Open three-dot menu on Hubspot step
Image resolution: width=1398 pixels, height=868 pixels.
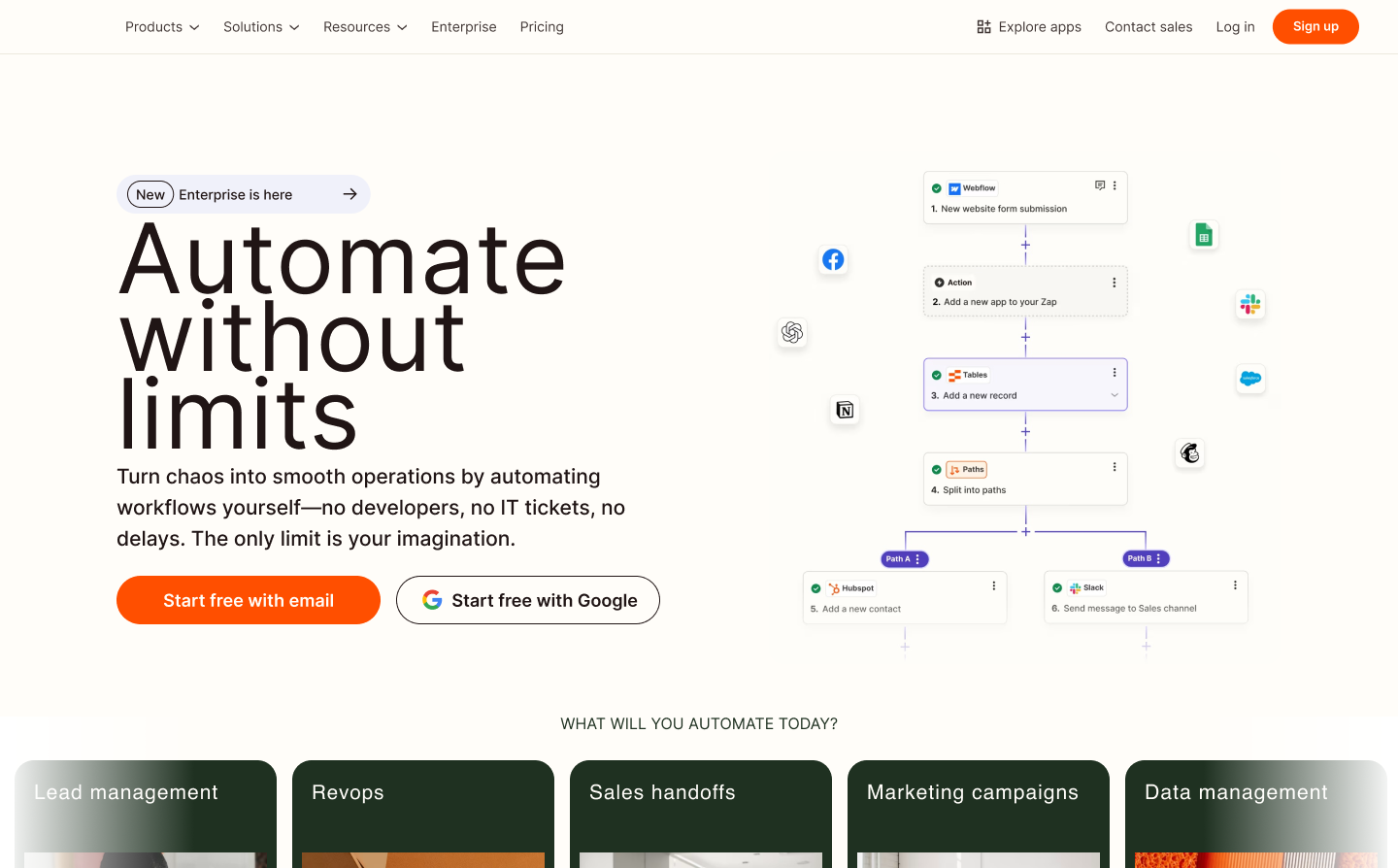994,586
